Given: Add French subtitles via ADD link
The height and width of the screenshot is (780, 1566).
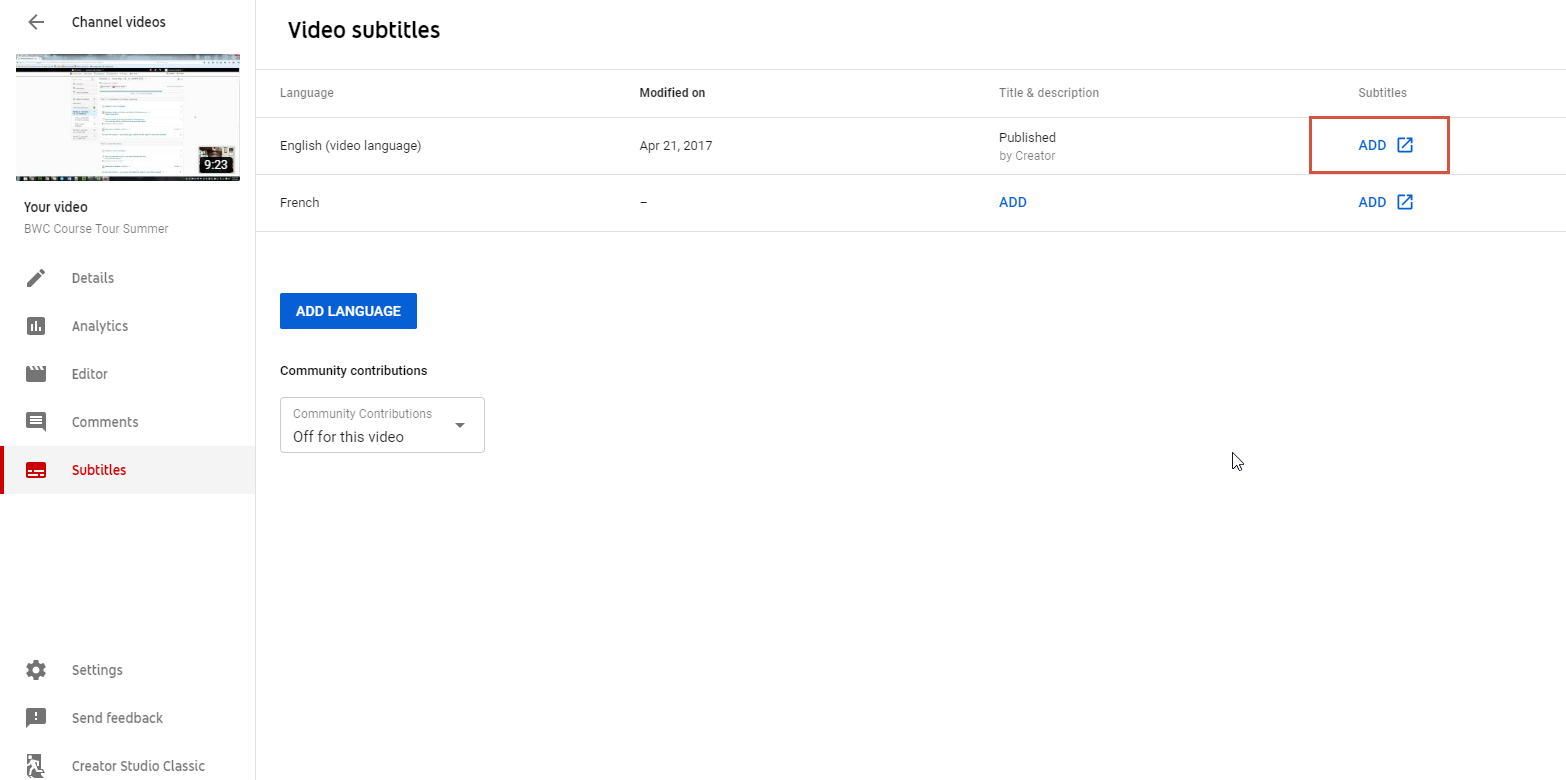Looking at the screenshot, I should click(1372, 202).
